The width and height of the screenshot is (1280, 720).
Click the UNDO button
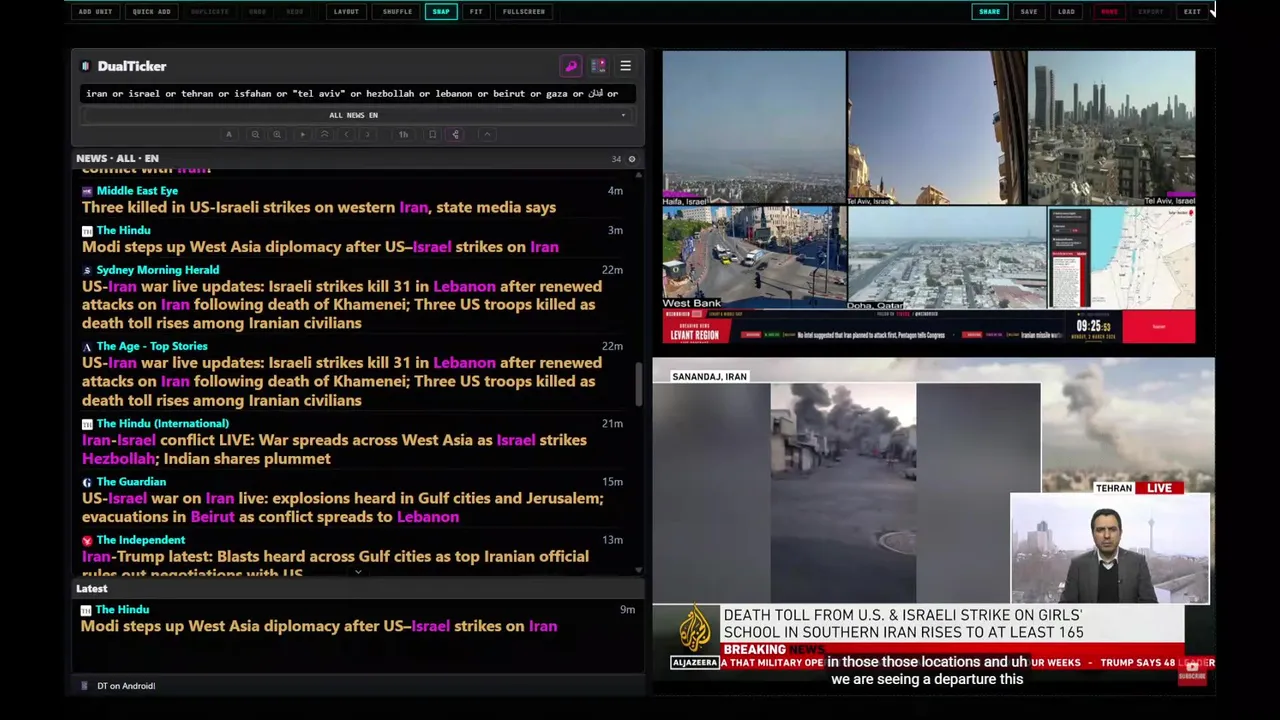click(x=258, y=12)
